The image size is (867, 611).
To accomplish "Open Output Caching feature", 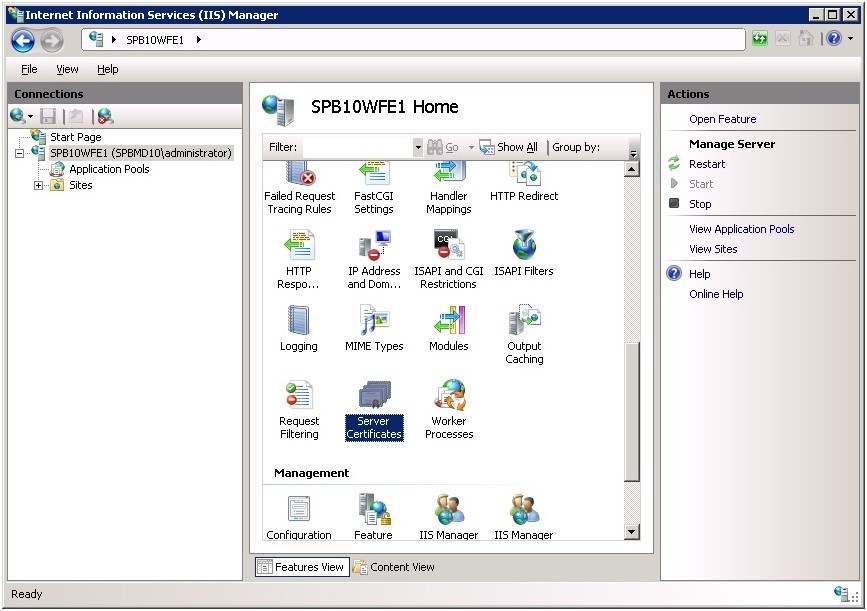I will point(524,334).
